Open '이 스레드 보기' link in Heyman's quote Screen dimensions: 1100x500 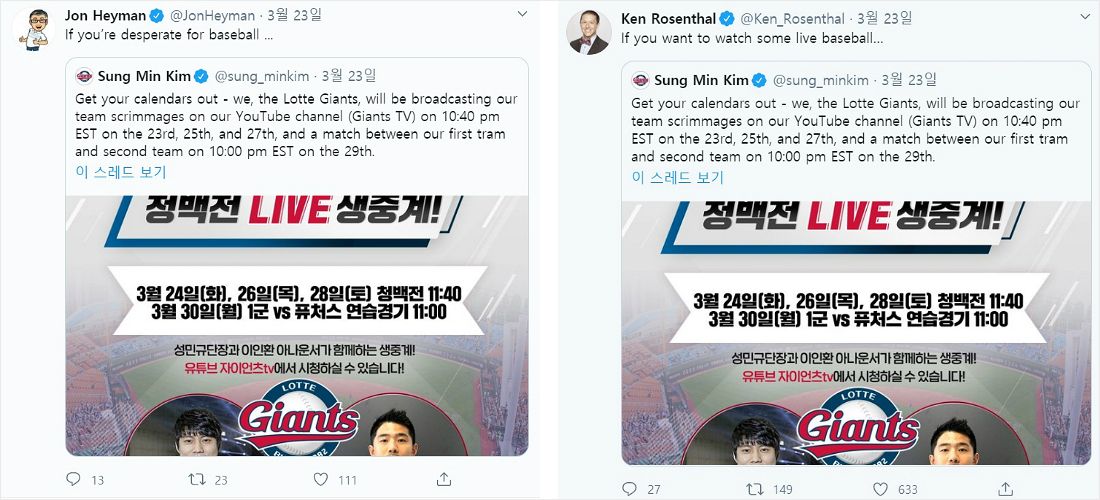pyautogui.click(x=121, y=172)
